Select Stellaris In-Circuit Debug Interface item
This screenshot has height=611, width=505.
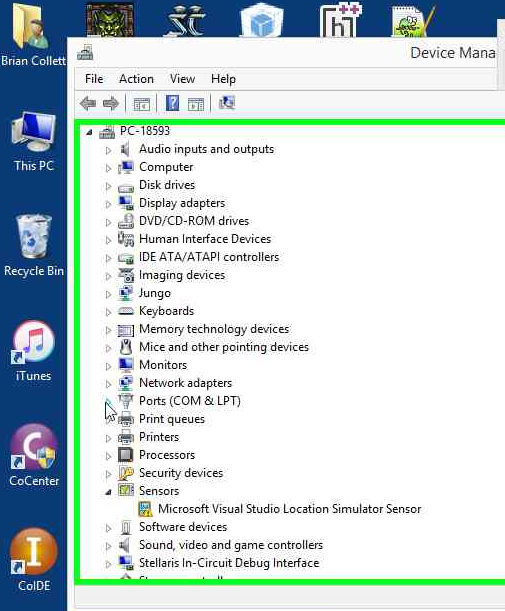point(229,563)
